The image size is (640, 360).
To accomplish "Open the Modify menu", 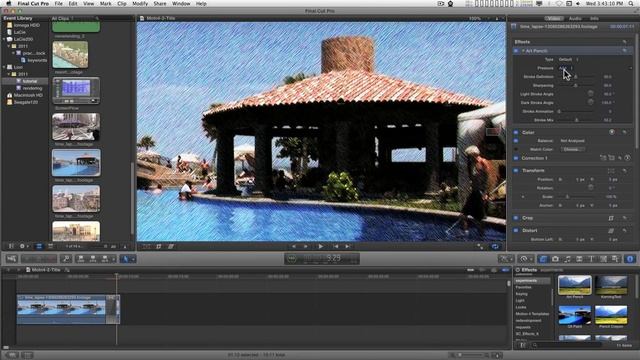I will click(140, 3).
